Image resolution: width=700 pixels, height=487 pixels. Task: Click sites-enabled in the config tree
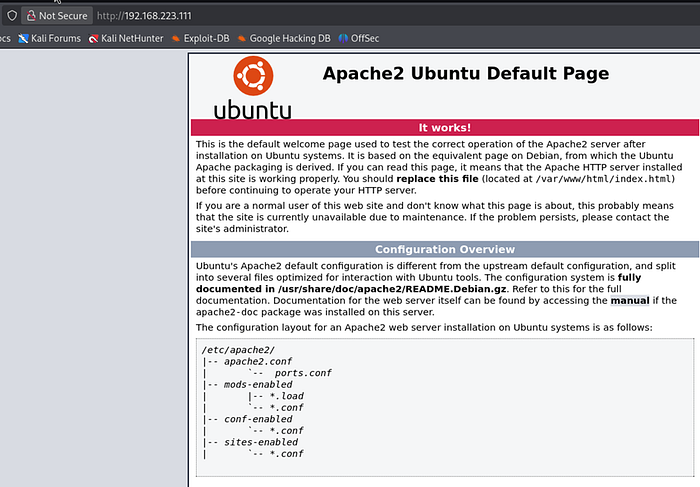261,442
